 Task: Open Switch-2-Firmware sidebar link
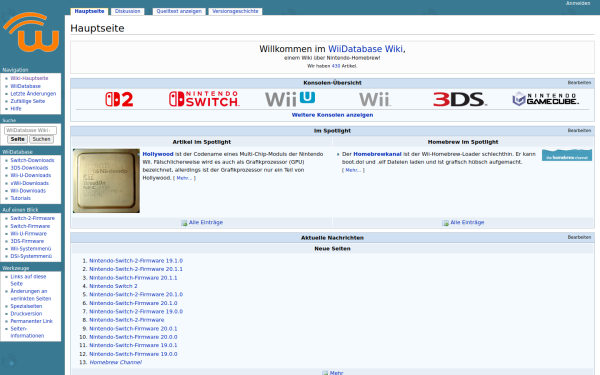[x=33, y=218]
